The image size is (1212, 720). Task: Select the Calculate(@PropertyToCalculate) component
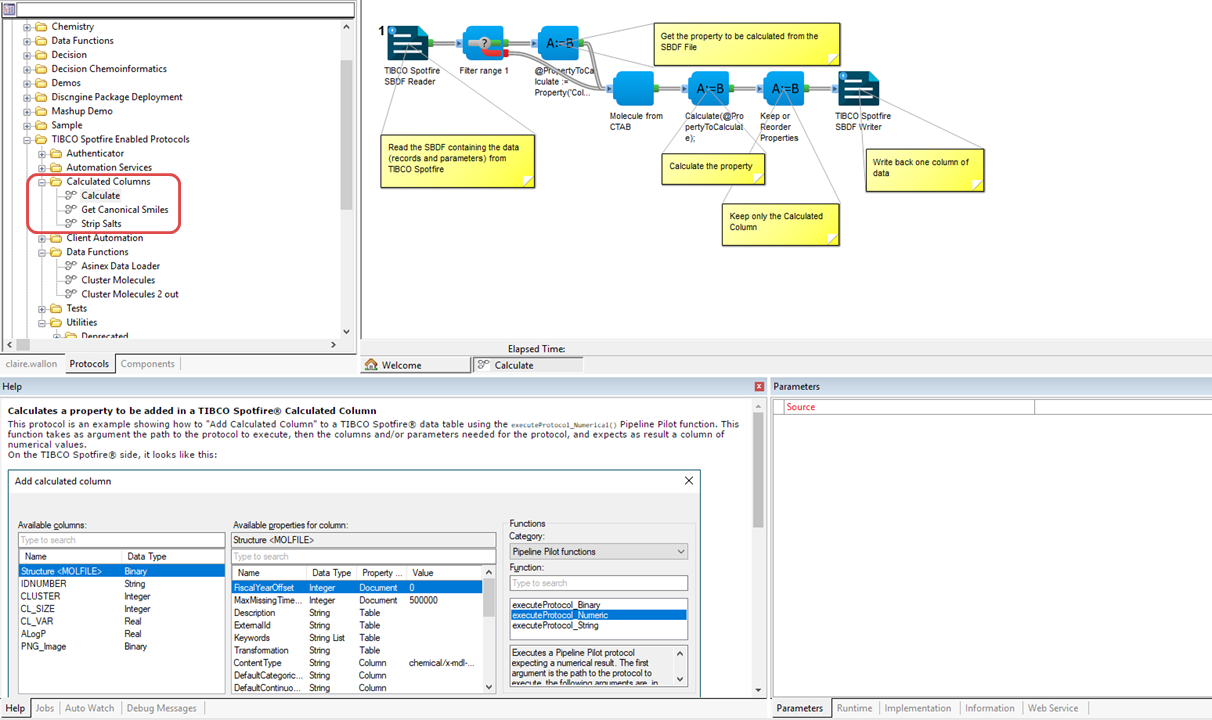pos(709,89)
